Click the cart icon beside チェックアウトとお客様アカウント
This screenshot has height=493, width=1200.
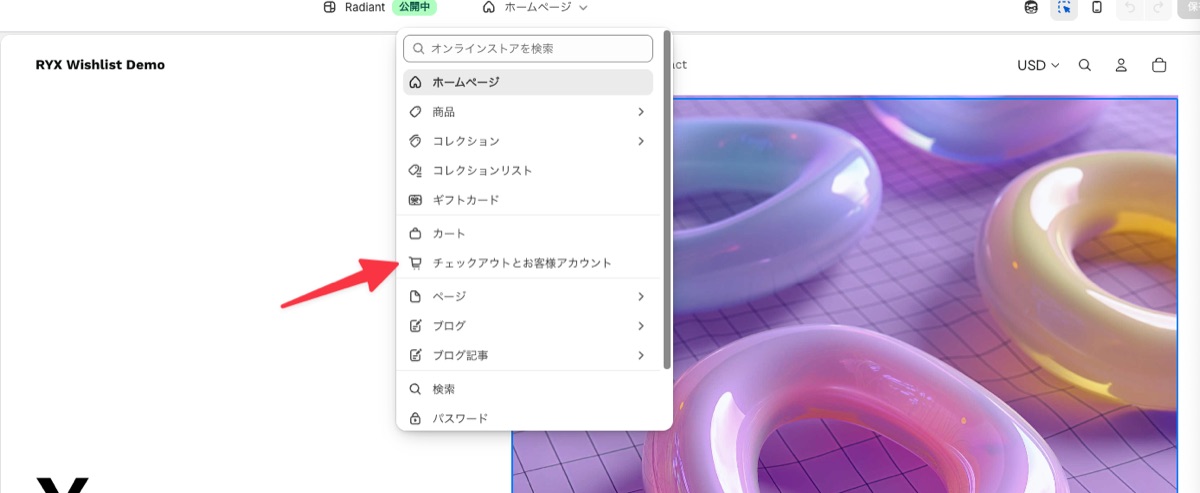point(416,263)
